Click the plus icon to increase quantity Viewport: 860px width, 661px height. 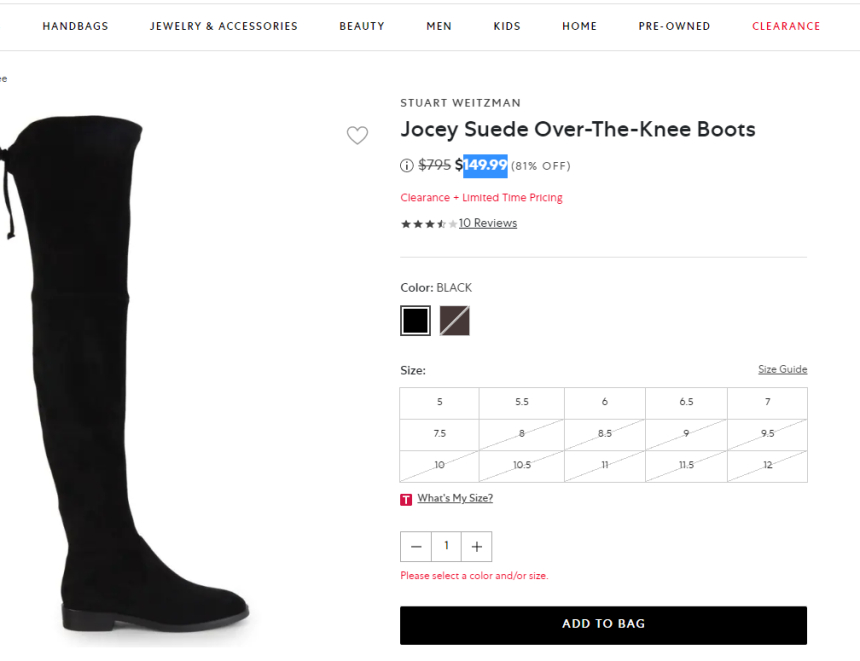476,546
